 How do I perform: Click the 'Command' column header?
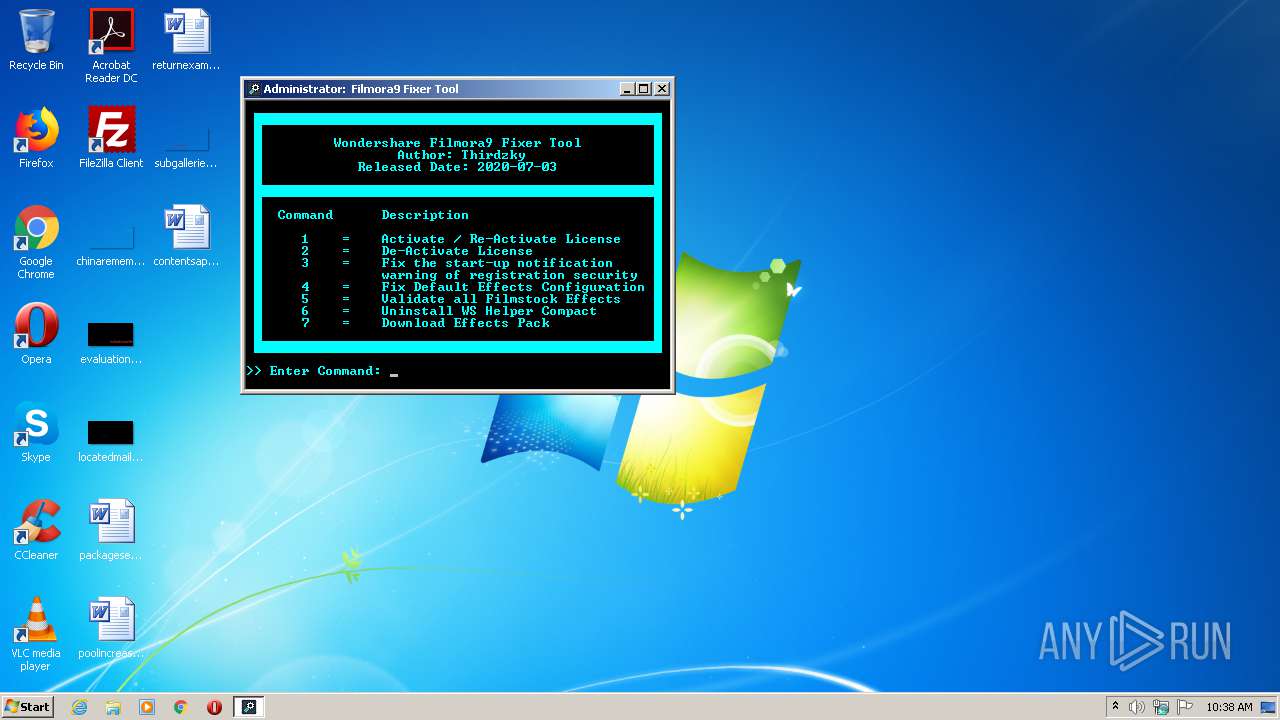pyautogui.click(x=305, y=215)
